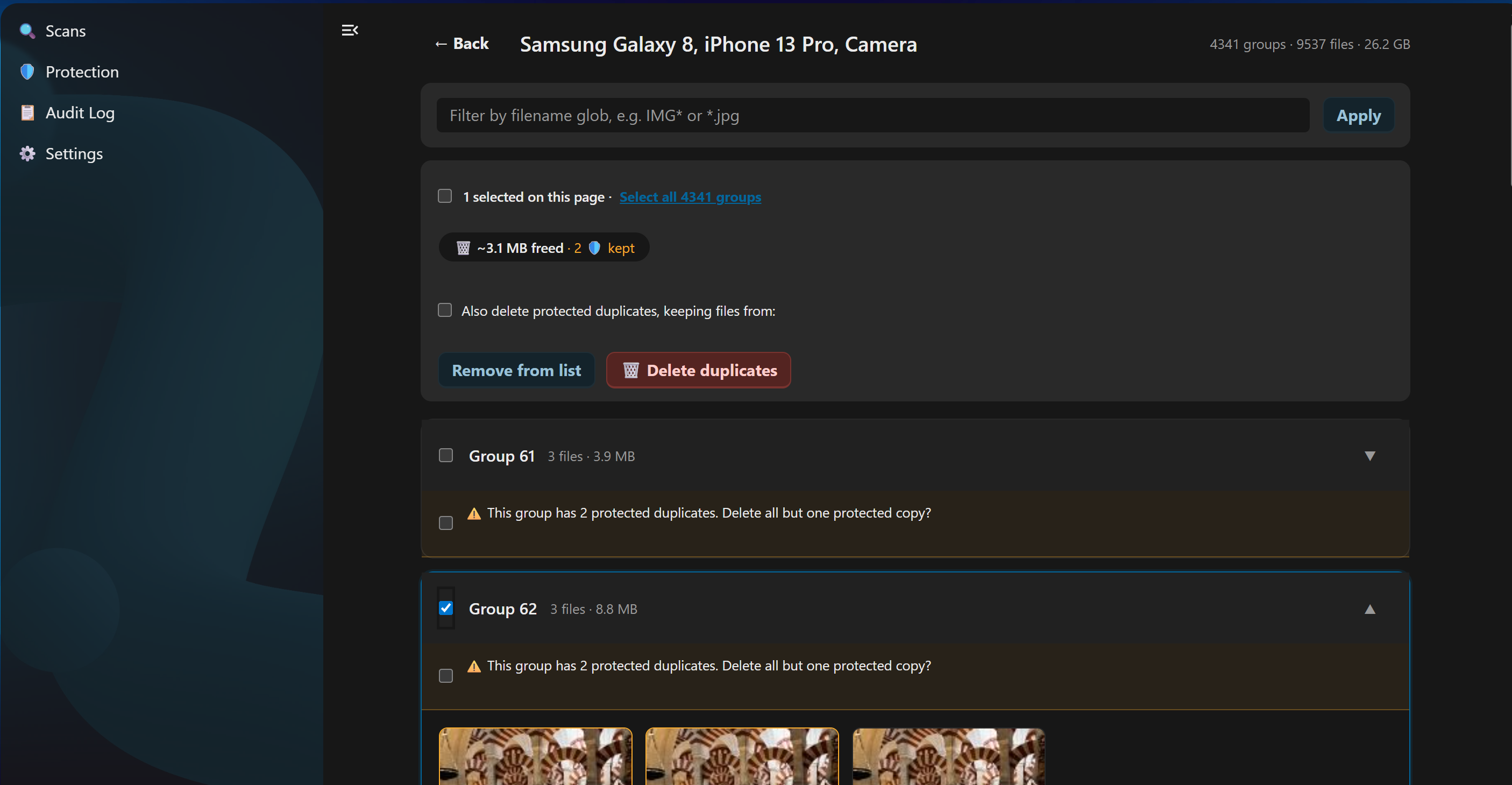Go back to previous screen
Viewport: 1512px width, 785px height.
coord(462,44)
